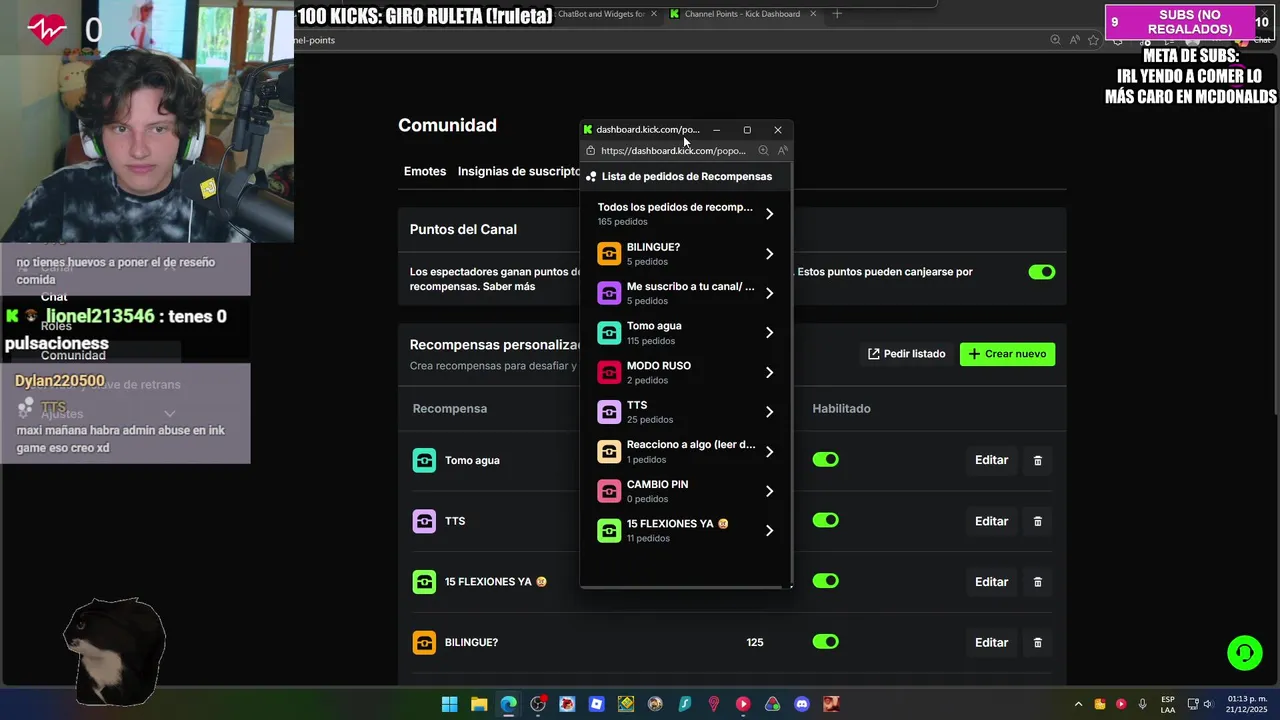Delete the TTS reward
The width and height of the screenshot is (1280, 720).
[1037, 521]
